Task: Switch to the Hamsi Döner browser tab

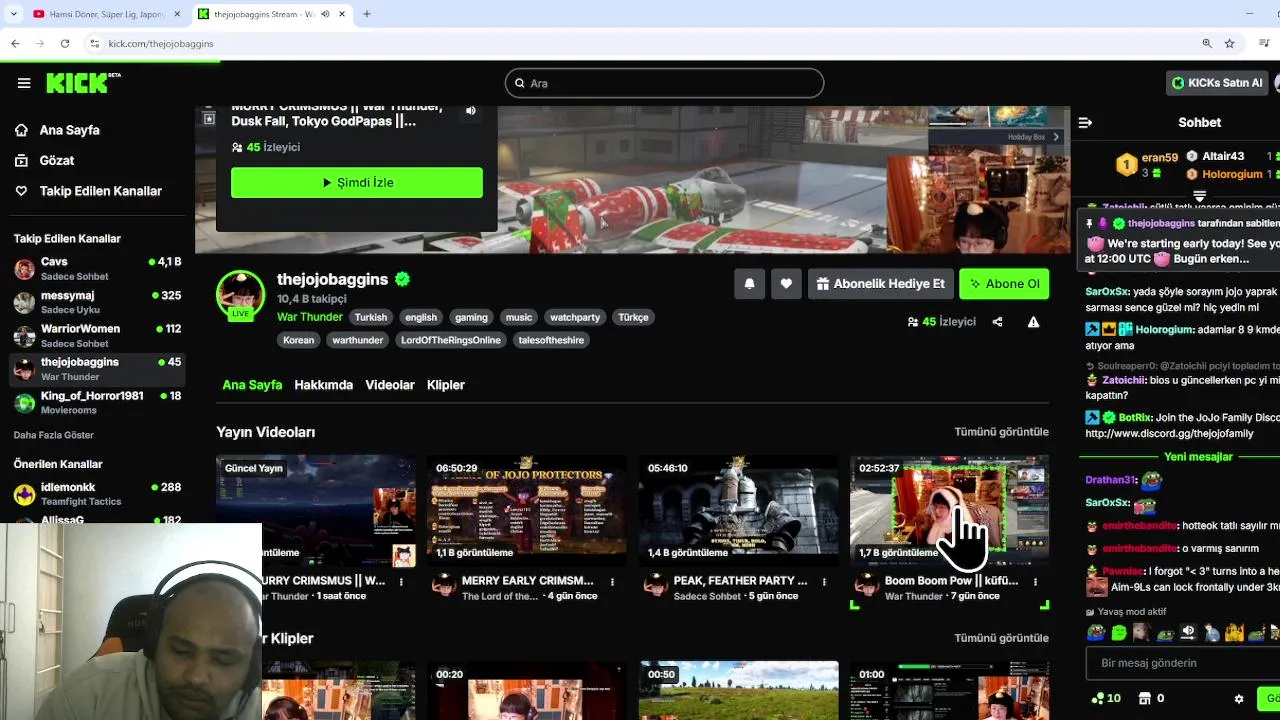Action: tap(105, 14)
